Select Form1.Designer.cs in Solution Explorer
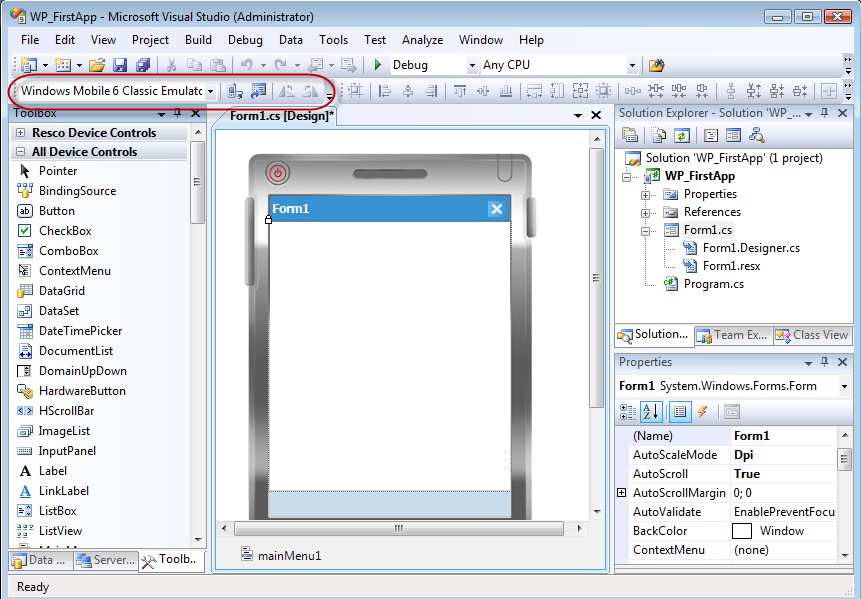Viewport: 861px width, 599px height. click(751, 248)
